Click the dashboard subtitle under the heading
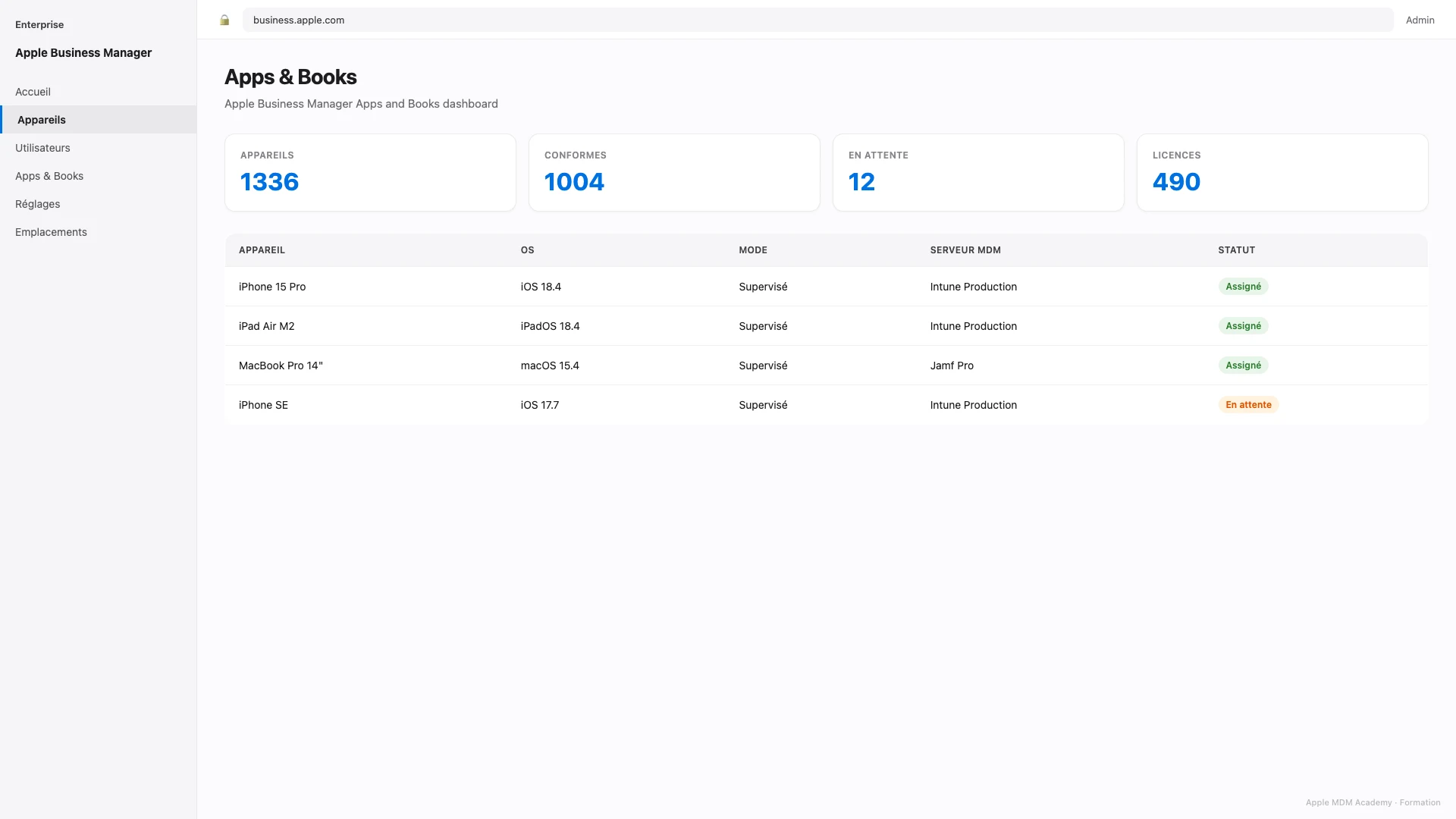Image resolution: width=1456 pixels, height=819 pixels. coord(361,104)
